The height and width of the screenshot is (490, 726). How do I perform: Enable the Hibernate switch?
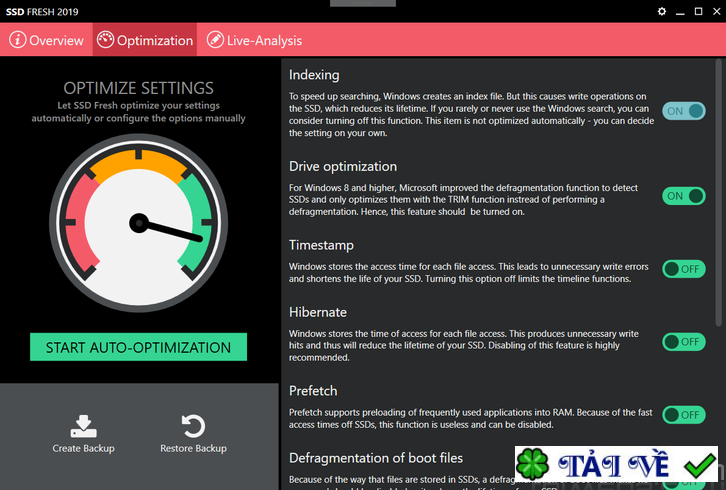683,342
